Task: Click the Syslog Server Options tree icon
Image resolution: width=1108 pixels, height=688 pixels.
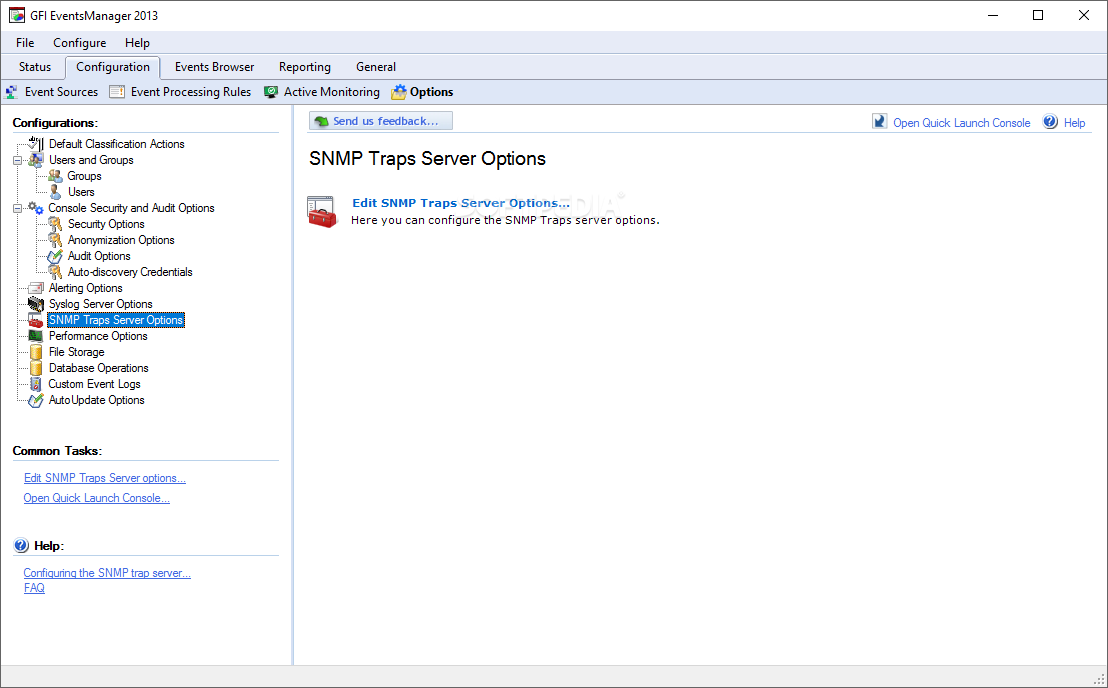Action: point(35,304)
